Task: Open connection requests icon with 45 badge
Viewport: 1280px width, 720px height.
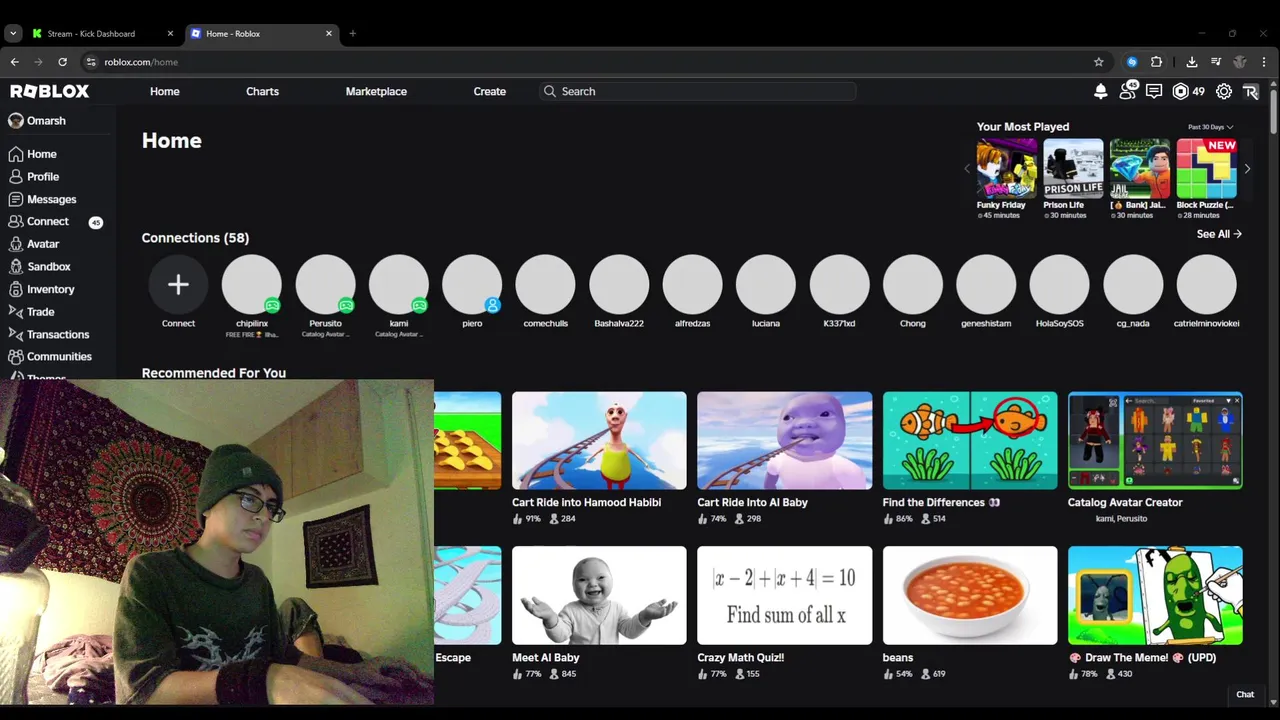Action: pos(1128,91)
